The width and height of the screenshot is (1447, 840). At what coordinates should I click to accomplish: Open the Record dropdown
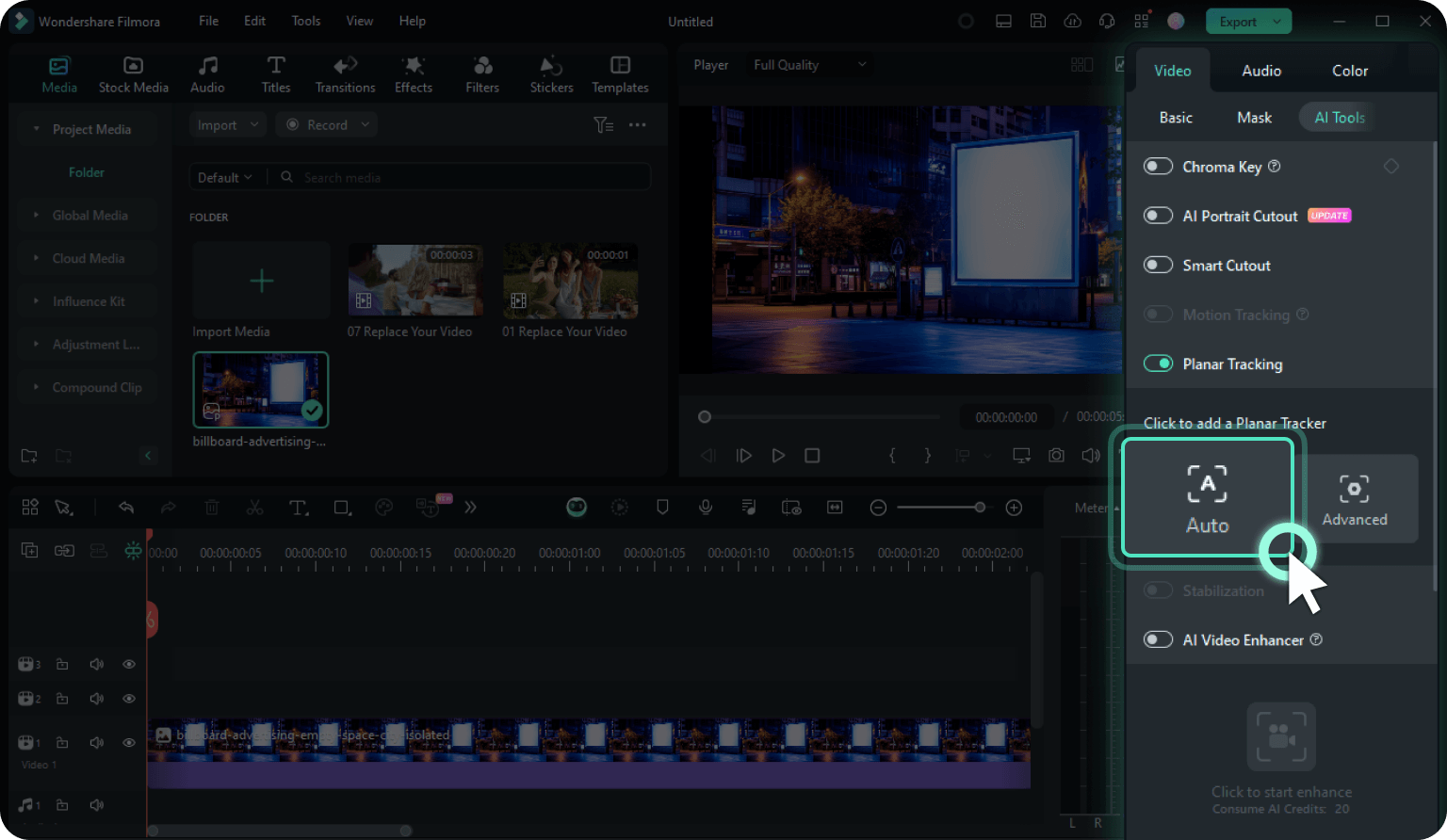(x=327, y=125)
